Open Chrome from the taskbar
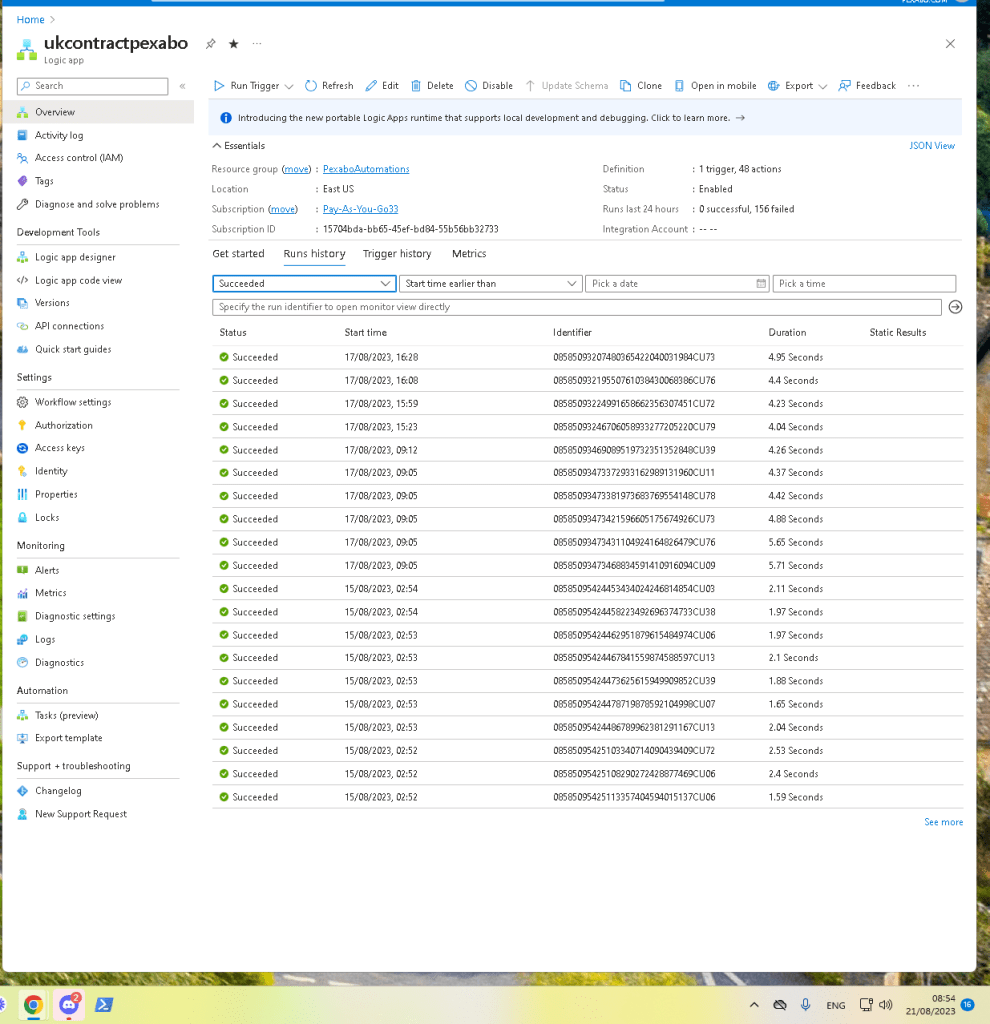The height and width of the screenshot is (1024, 990). [33, 1005]
